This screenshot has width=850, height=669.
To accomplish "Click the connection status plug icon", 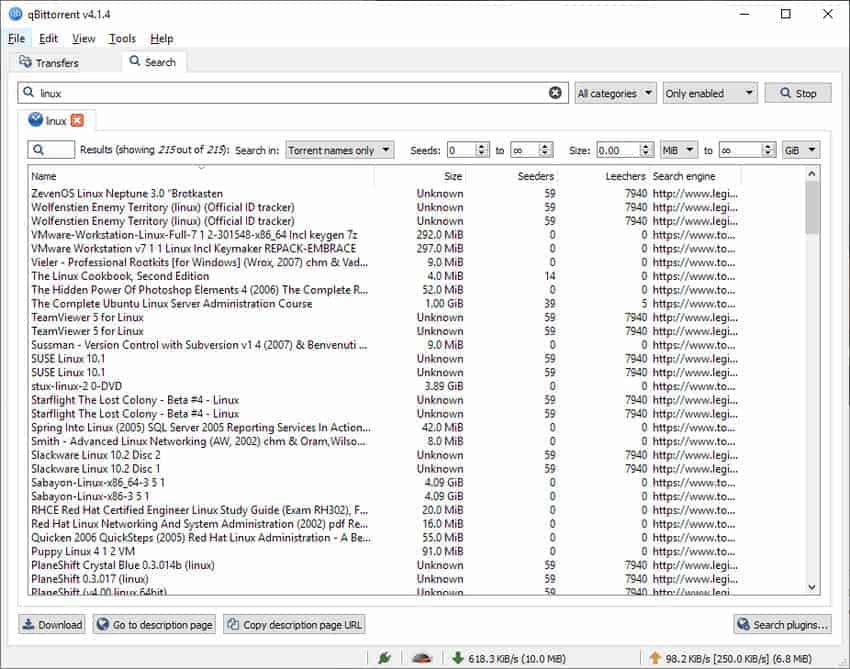I will point(384,658).
